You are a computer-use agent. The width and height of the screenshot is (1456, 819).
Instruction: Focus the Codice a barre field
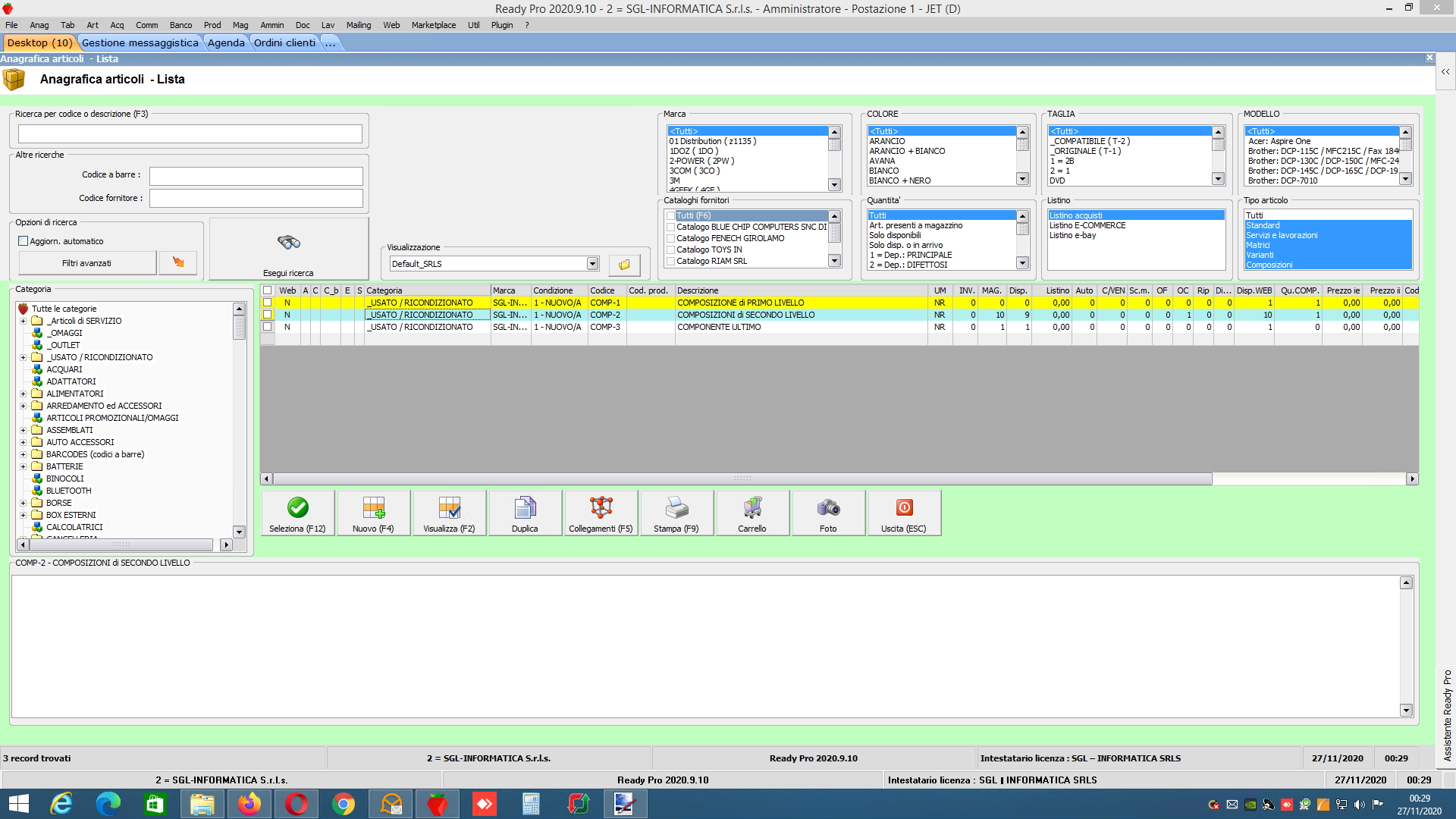256,176
